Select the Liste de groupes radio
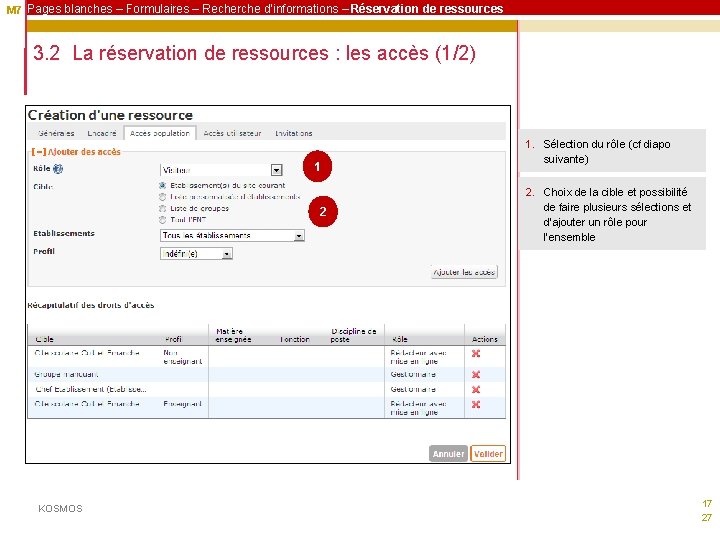This screenshot has height=540, width=720. [162, 208]
